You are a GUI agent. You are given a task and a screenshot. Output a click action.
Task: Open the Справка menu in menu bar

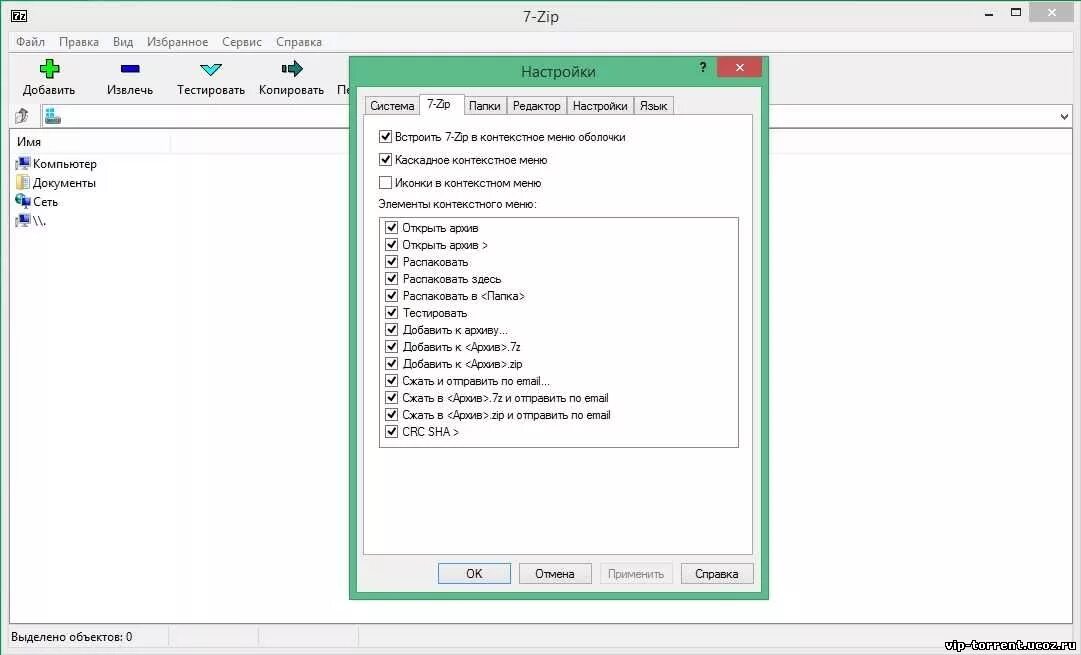coord(299,42)
